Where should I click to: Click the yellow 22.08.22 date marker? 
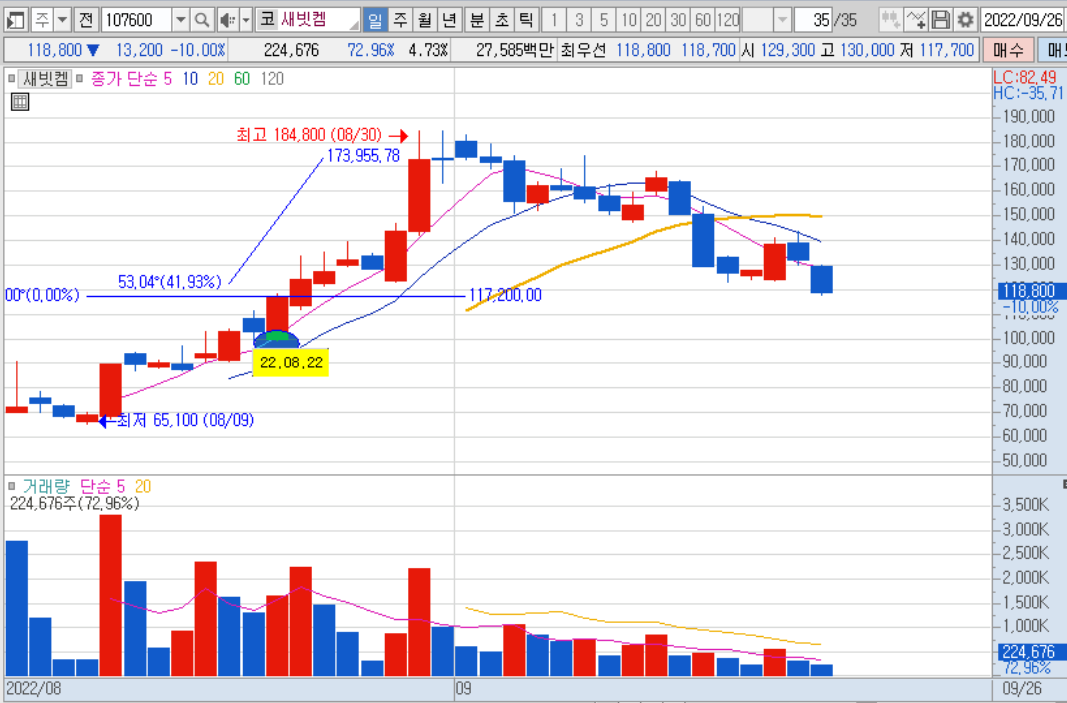click(x=291, y=362)
